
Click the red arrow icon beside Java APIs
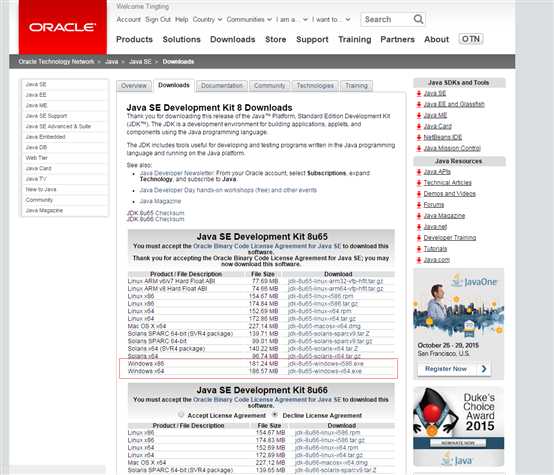419,172
